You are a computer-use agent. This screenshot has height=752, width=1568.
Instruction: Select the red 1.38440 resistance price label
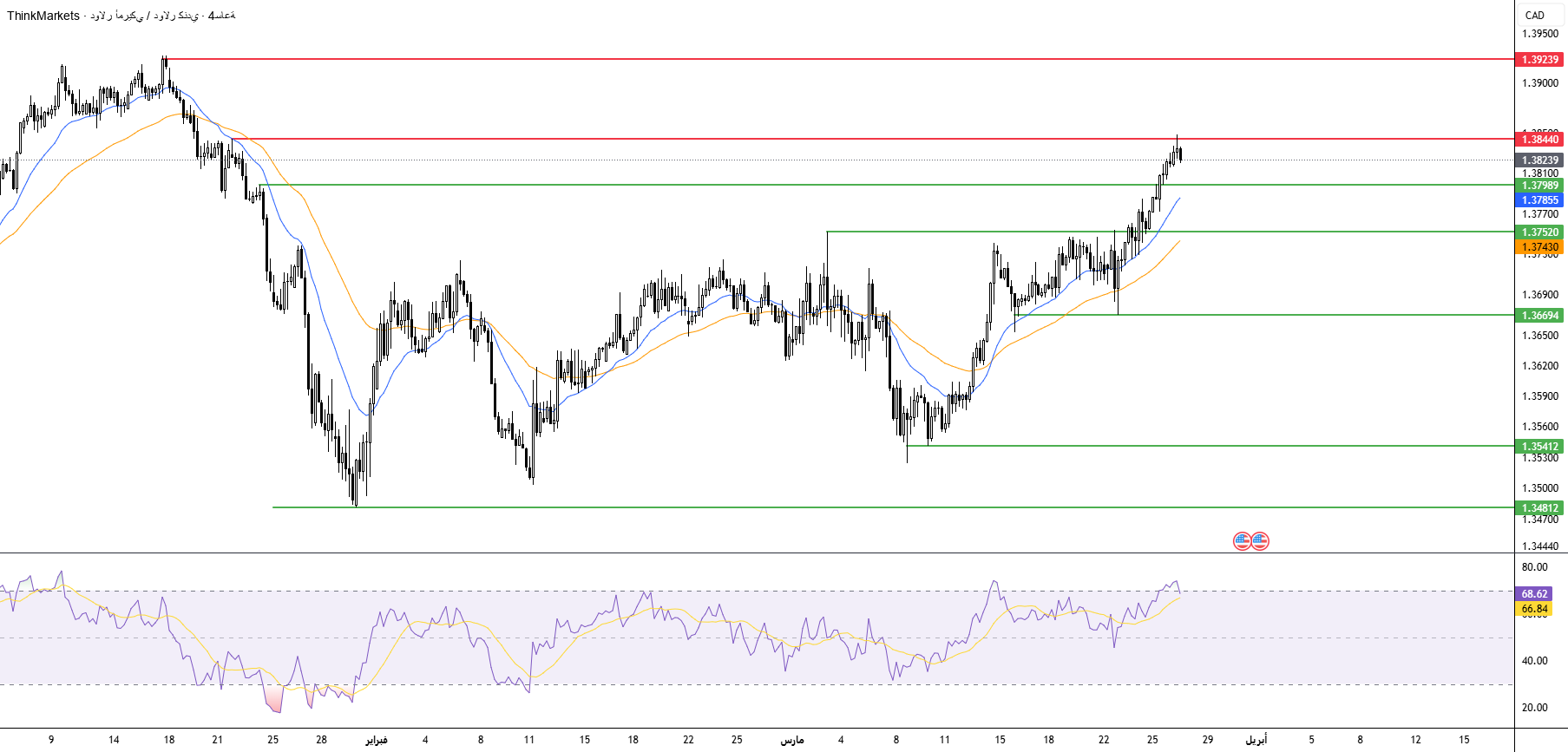1539,140
